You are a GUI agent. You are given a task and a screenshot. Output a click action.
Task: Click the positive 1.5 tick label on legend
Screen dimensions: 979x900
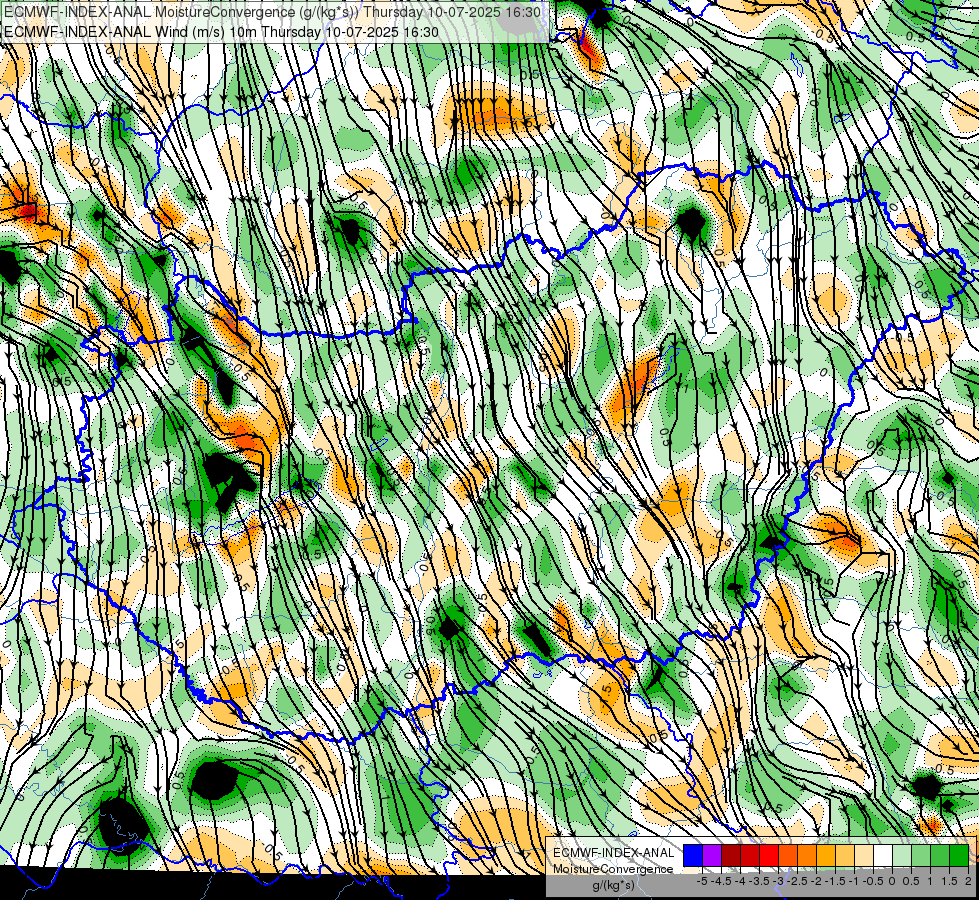[950, 881]
